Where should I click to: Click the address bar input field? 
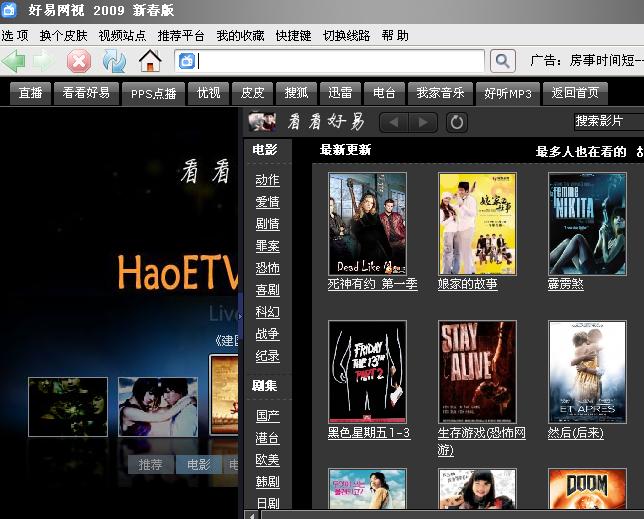click(329, 61)
